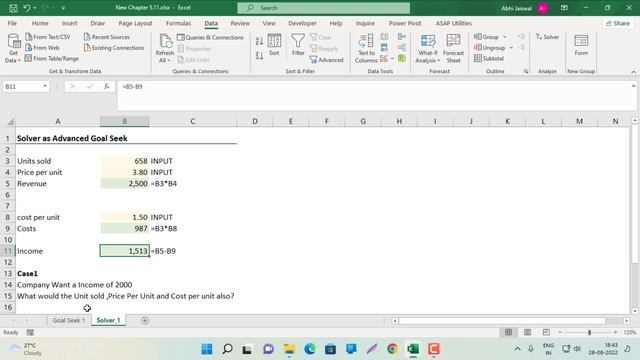This screenshot has height=360, width=640.
Task: Switch to Page Layout view
Action: (x=527, y=332)
